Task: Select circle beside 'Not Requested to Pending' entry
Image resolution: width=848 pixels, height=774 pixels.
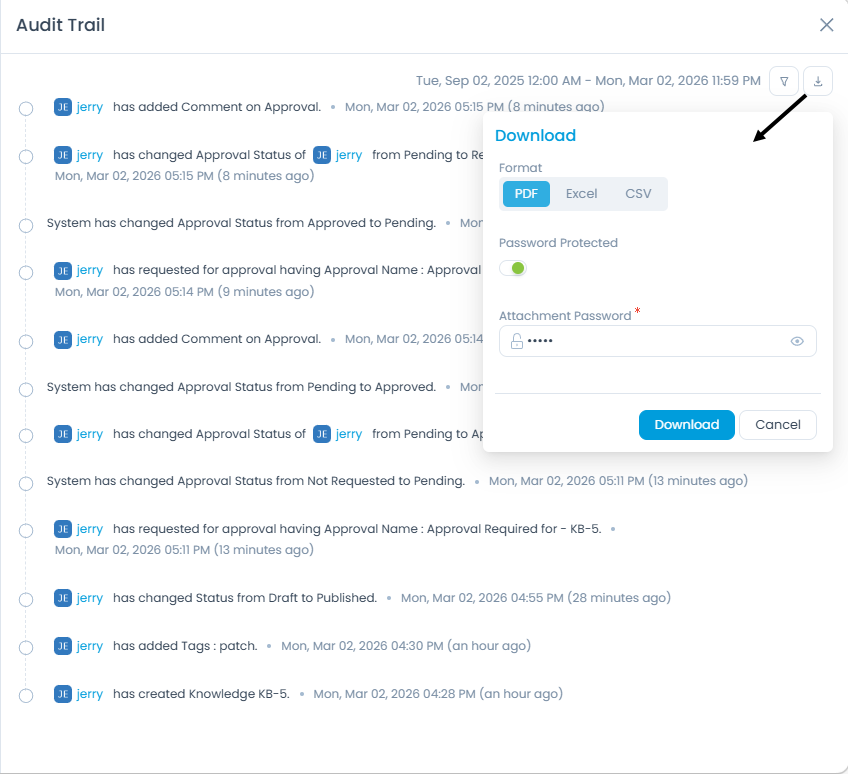Action: point(25,482)
